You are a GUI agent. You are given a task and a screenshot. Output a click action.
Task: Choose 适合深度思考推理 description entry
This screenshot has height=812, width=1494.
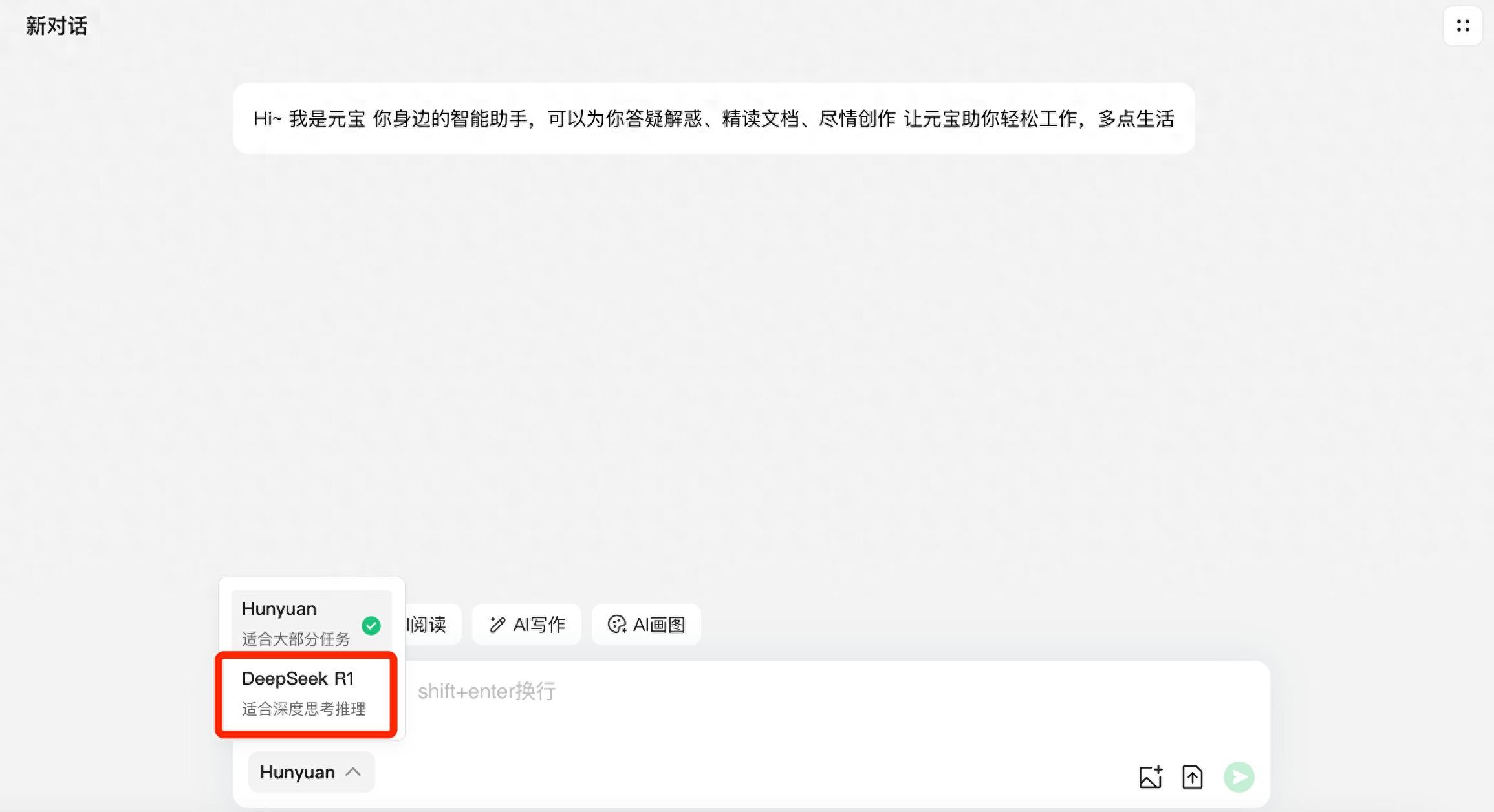(304, 709)
